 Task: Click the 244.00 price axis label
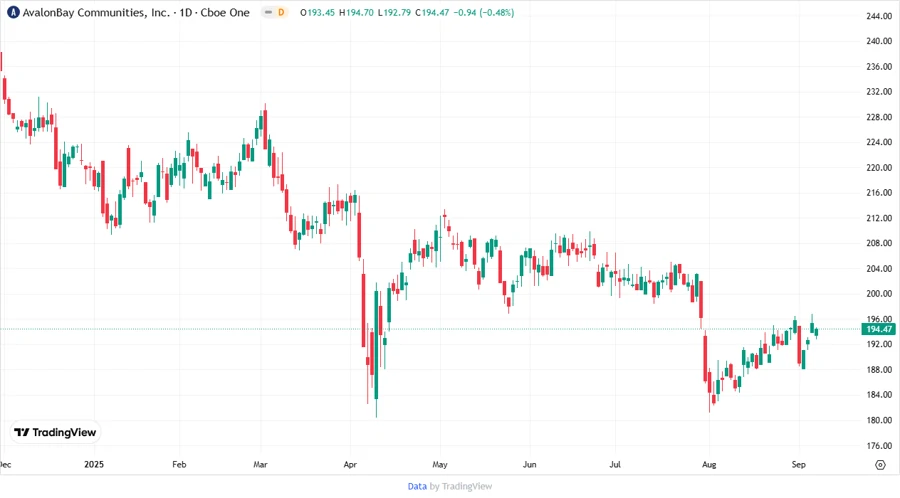[x=879, y=16]
